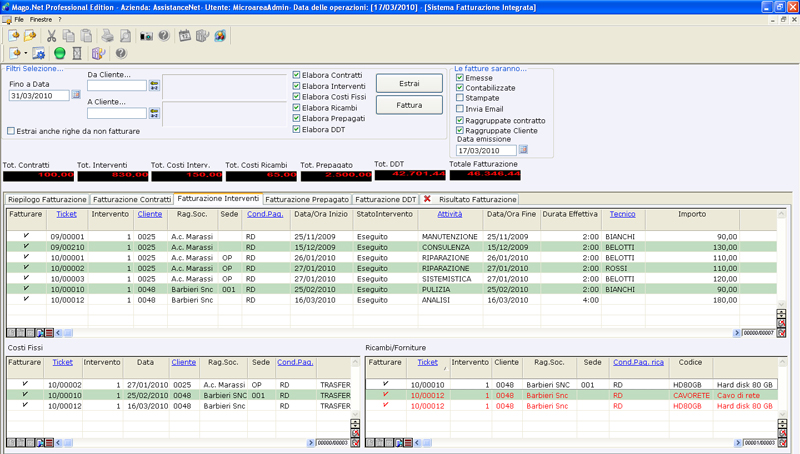
Task: Click the Open folder toolbar icon
Action: point(30,36)
